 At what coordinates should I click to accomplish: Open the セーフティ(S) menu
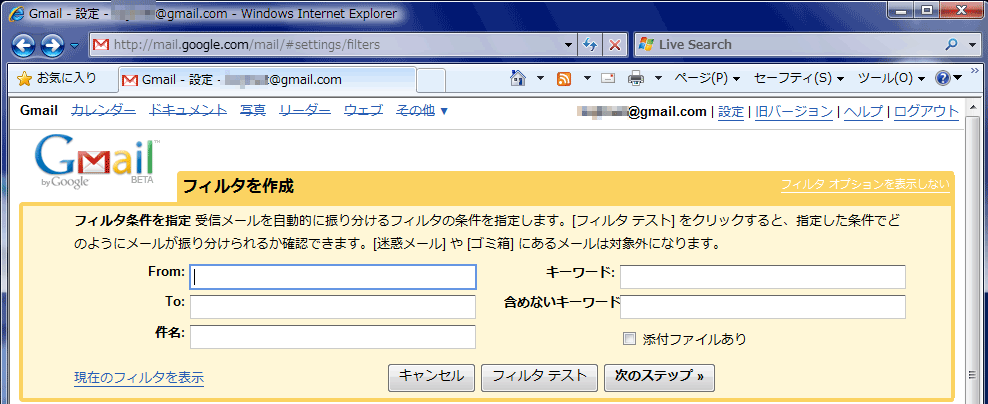tap(800, 78)
